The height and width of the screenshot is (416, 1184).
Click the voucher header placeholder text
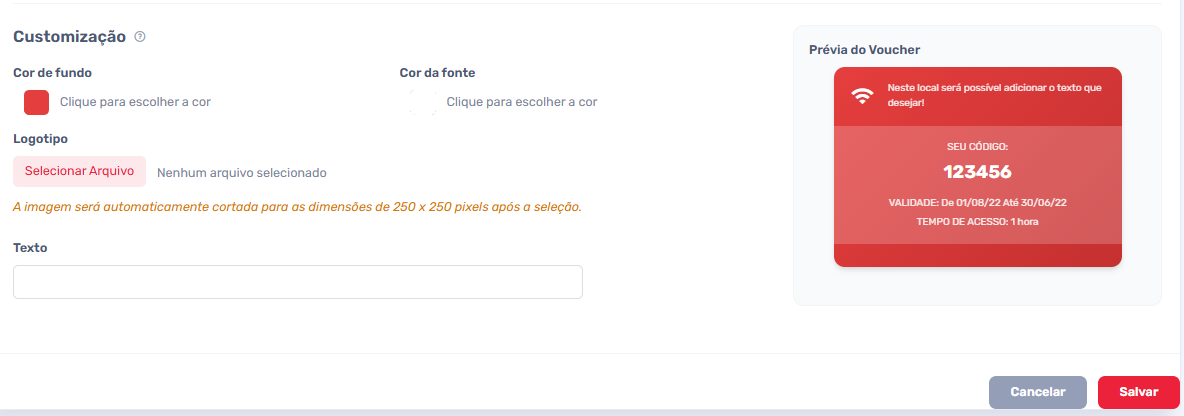[994, 94]
